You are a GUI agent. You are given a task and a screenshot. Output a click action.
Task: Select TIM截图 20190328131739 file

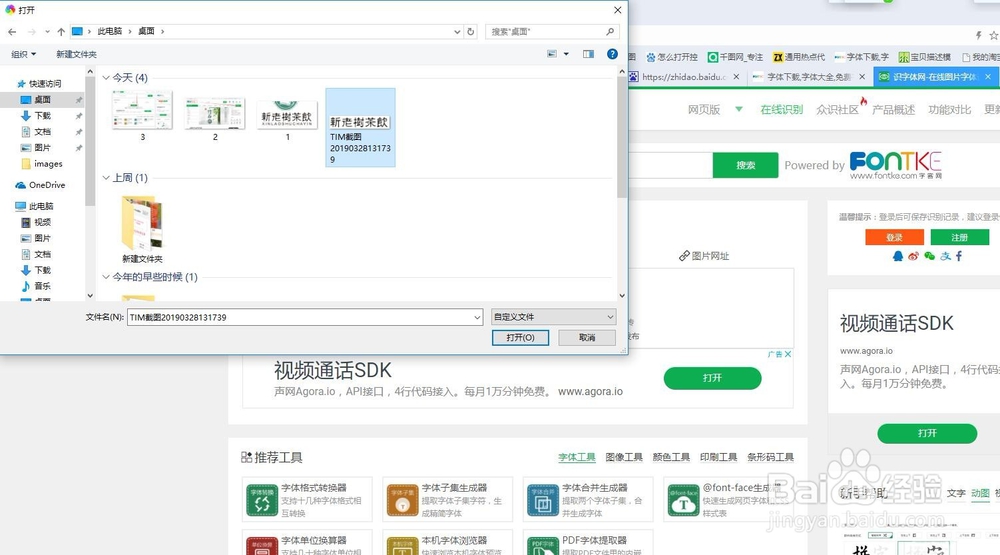pyautogui.click(x=360, y=128)
